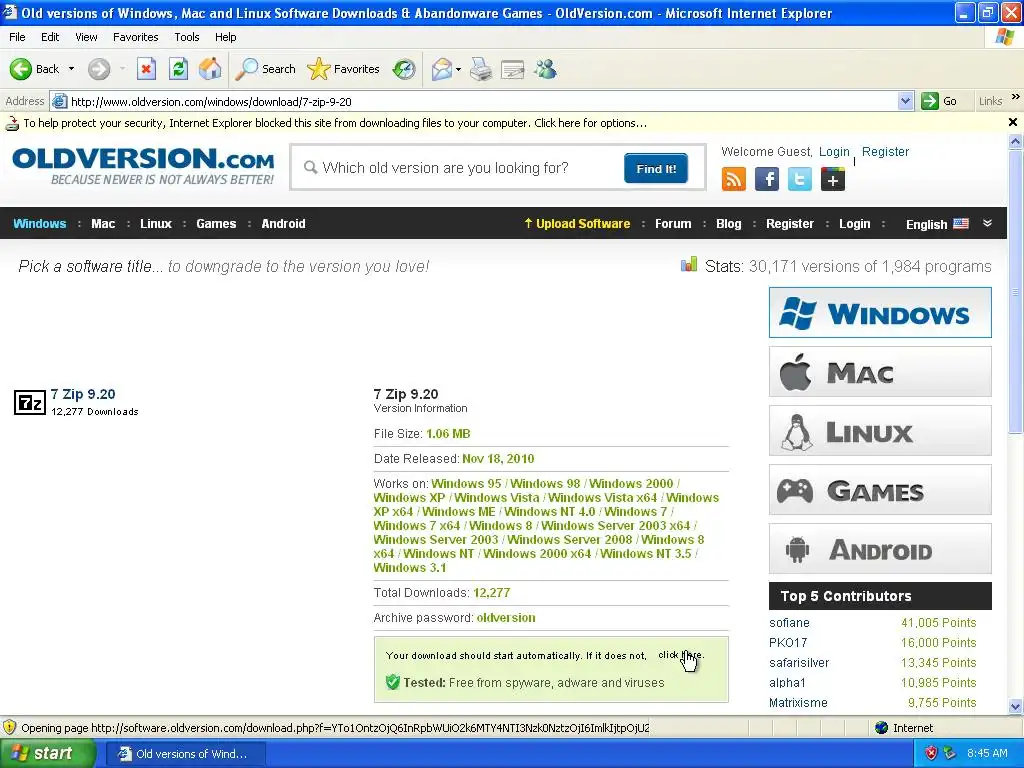Select the Games nav bar item
The height and width of the screenshot is (768, 1024).
[x=216, y=223]
